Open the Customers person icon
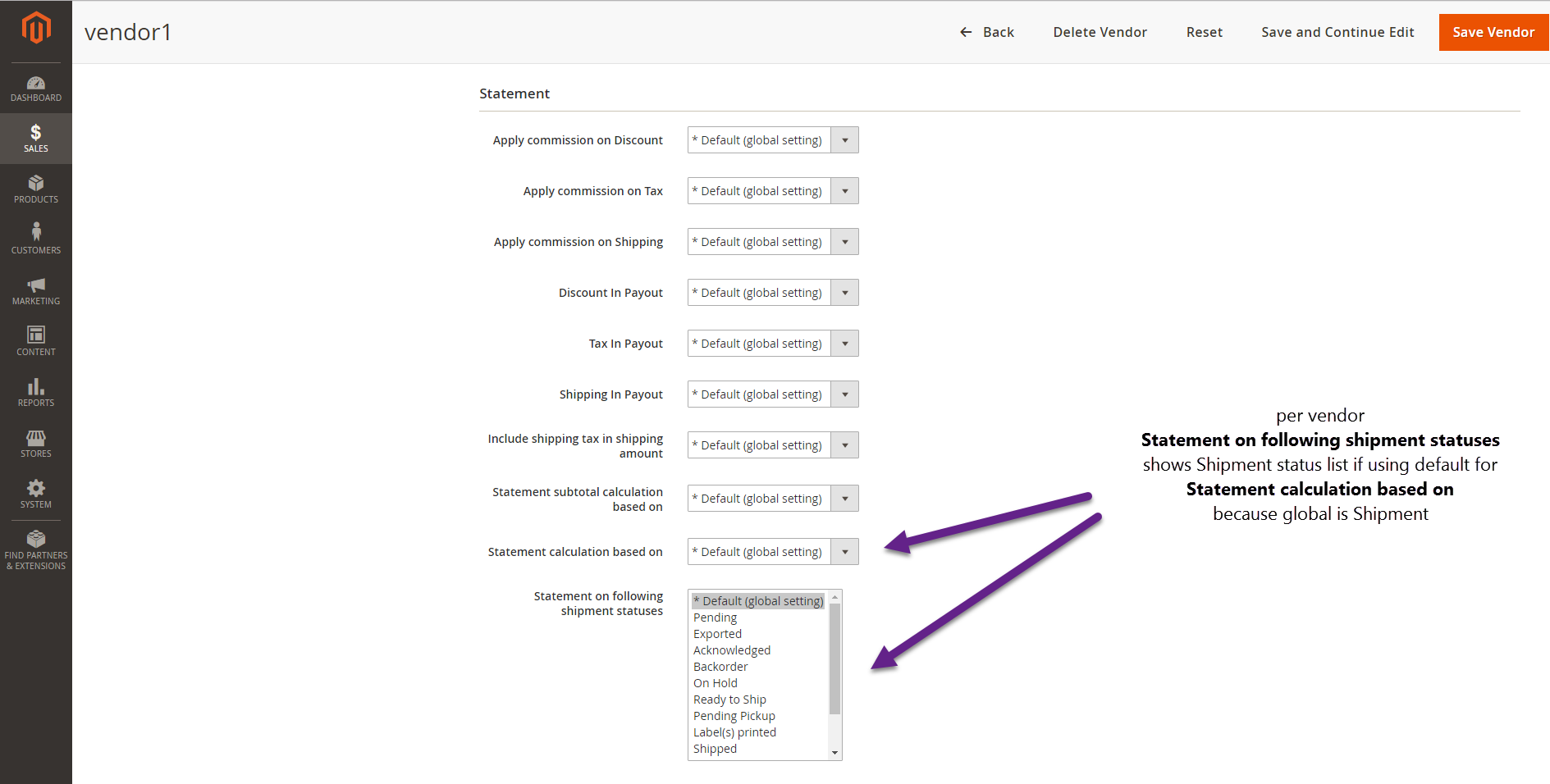The image size is (1550, 784). pos(36,232)
